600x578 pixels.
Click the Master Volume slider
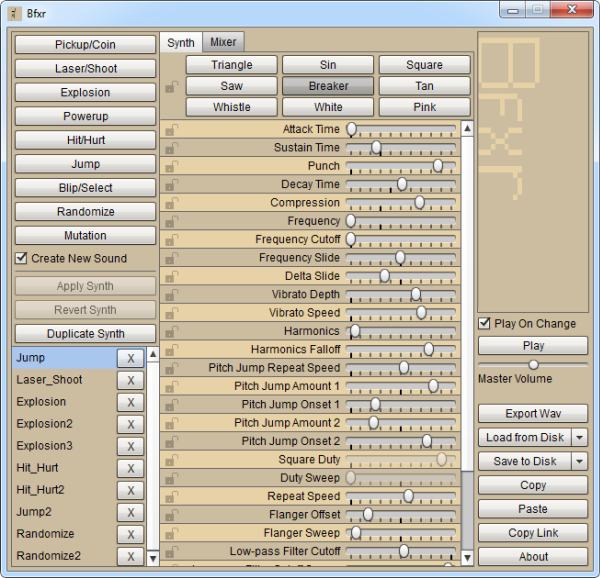coord(533,365)
